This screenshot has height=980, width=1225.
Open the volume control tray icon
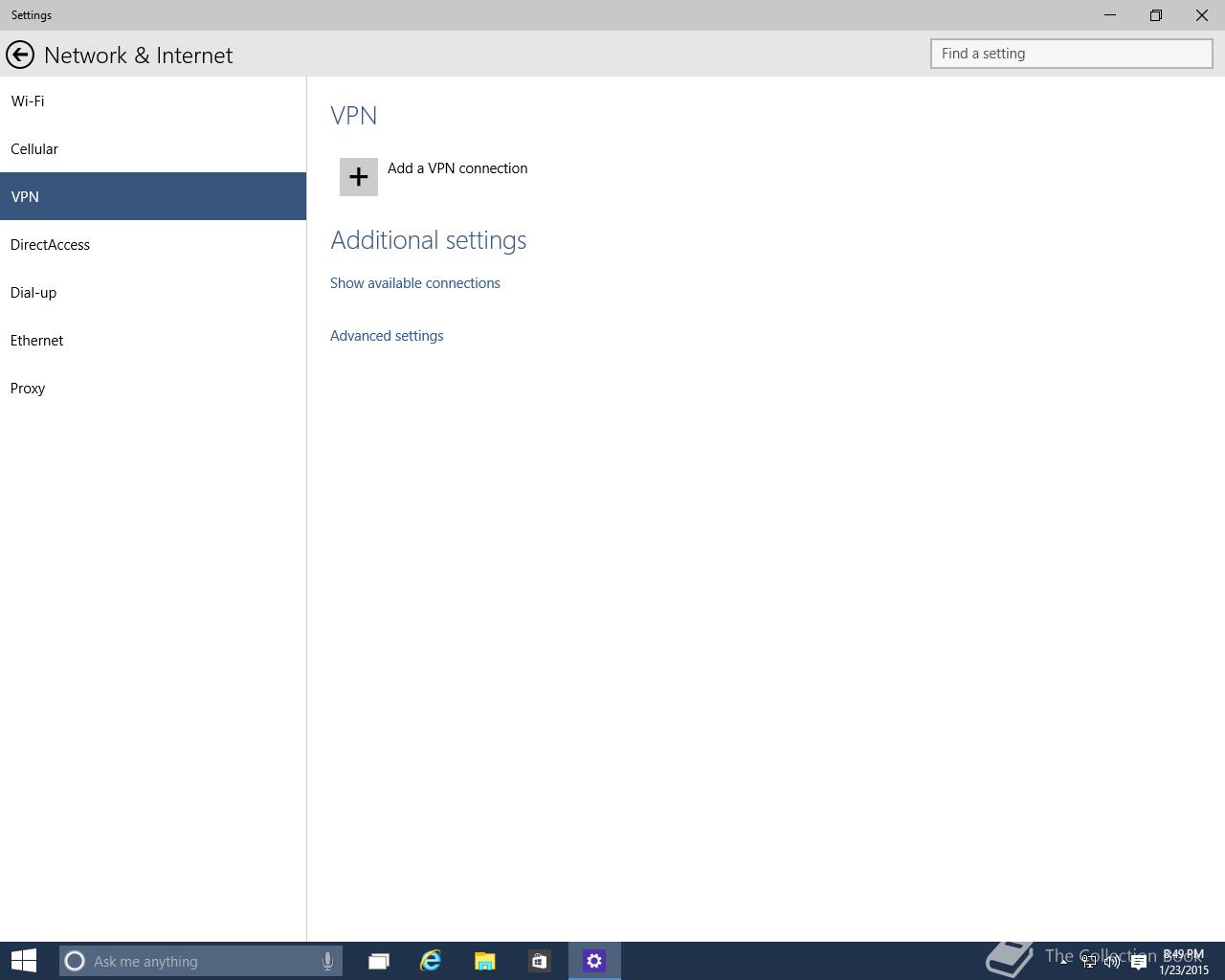pos(1112,962)
